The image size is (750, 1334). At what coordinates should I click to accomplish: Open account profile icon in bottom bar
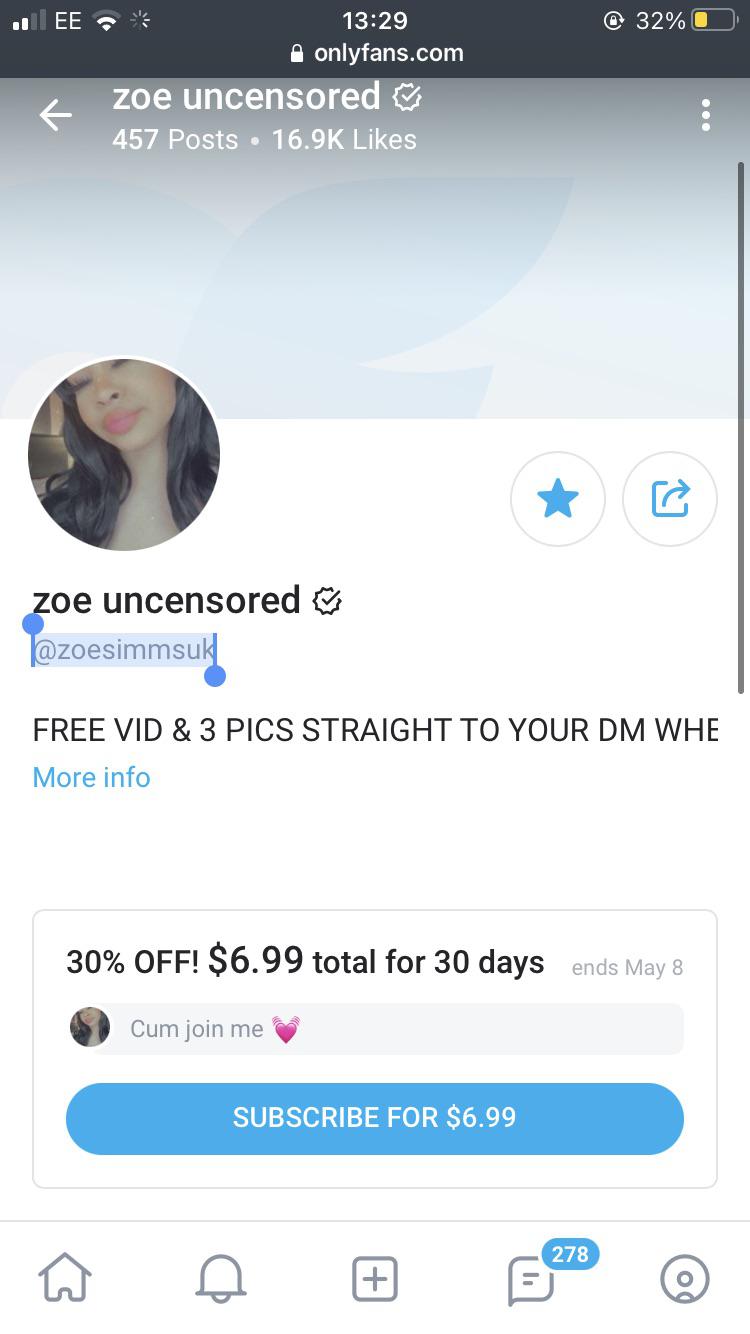(685, 1278)
